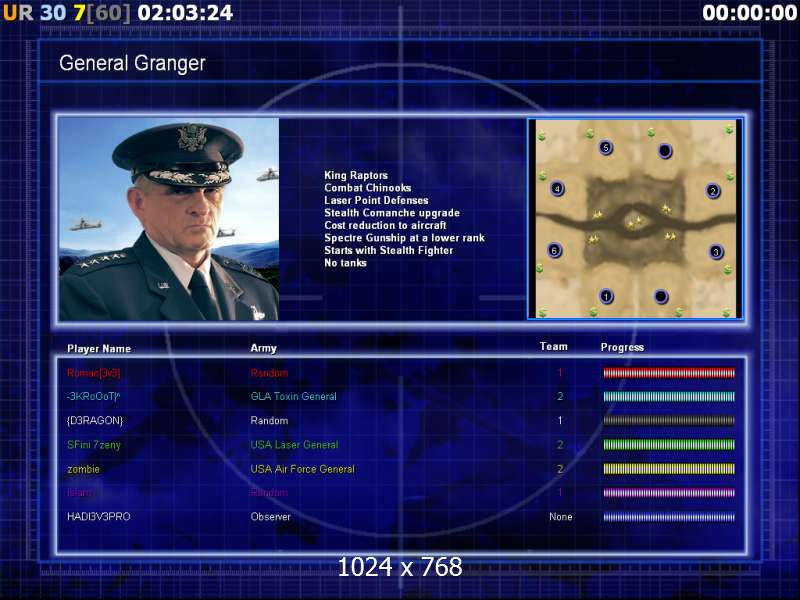Select player HADI3V3PRO
The height and width of the screenshot is (600, 800).
coord(98,516)
